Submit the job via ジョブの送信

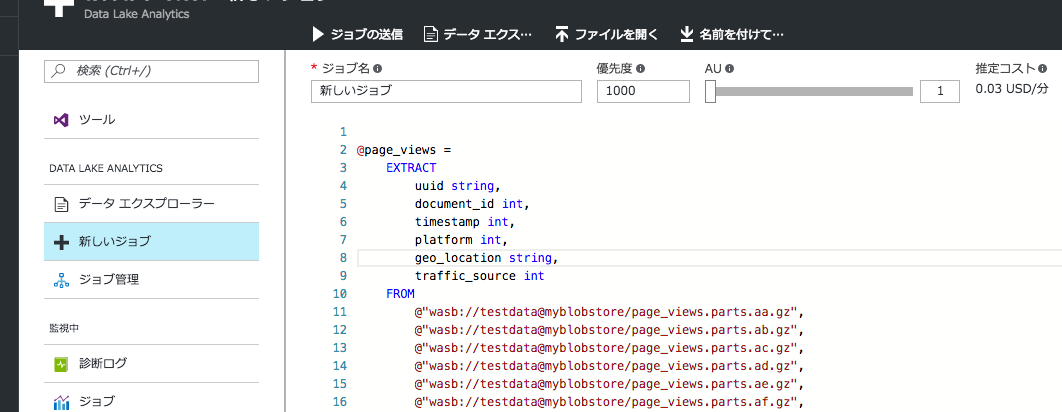358,34
